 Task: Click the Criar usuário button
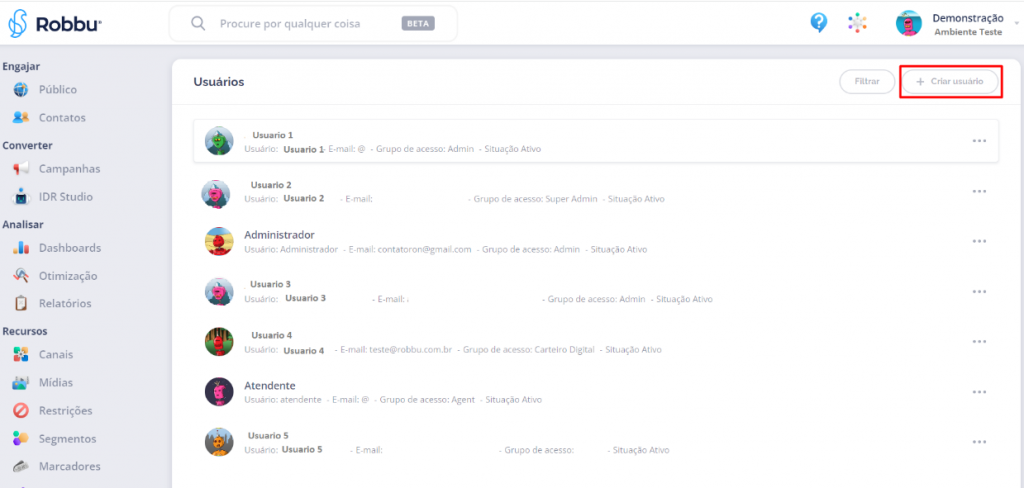tap(950, 81)
